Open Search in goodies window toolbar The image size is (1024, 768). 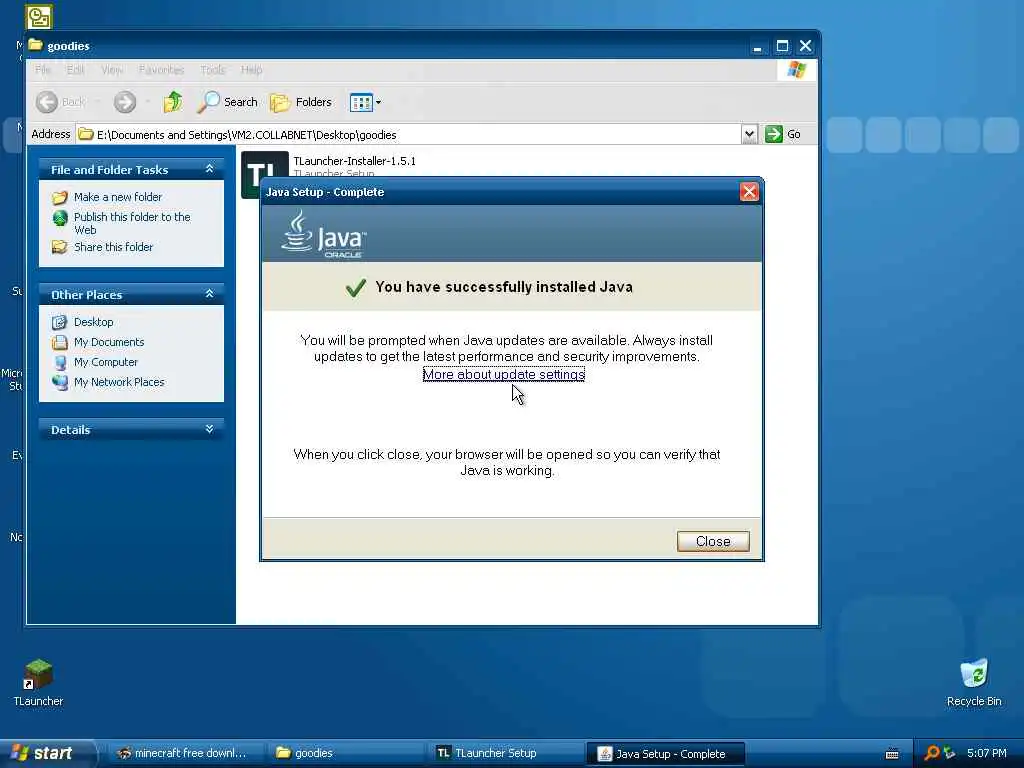tap(228, 102)
